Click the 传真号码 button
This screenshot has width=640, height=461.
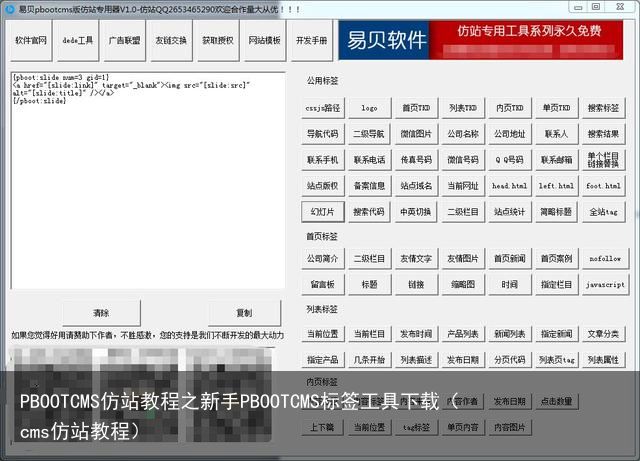pyautogui.click(x=416, y=160)
